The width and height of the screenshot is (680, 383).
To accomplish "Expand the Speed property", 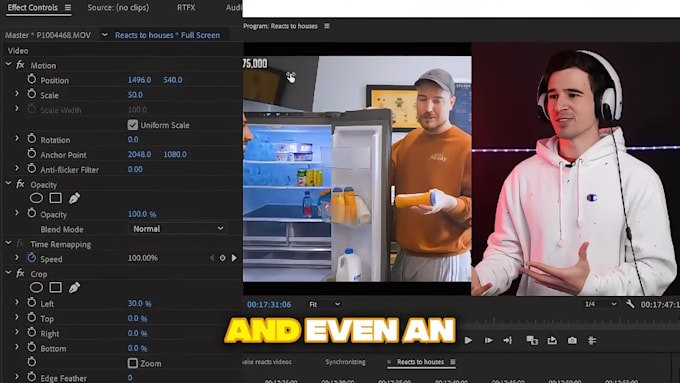I will (x=17, y=258).
